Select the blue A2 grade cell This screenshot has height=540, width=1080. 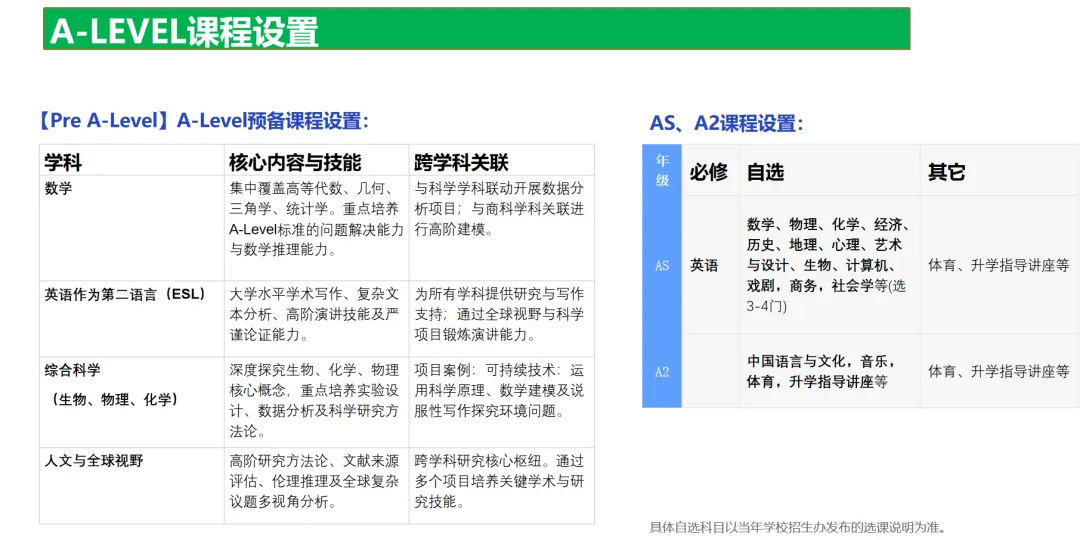pyautogui.click(x=662, y=372)
